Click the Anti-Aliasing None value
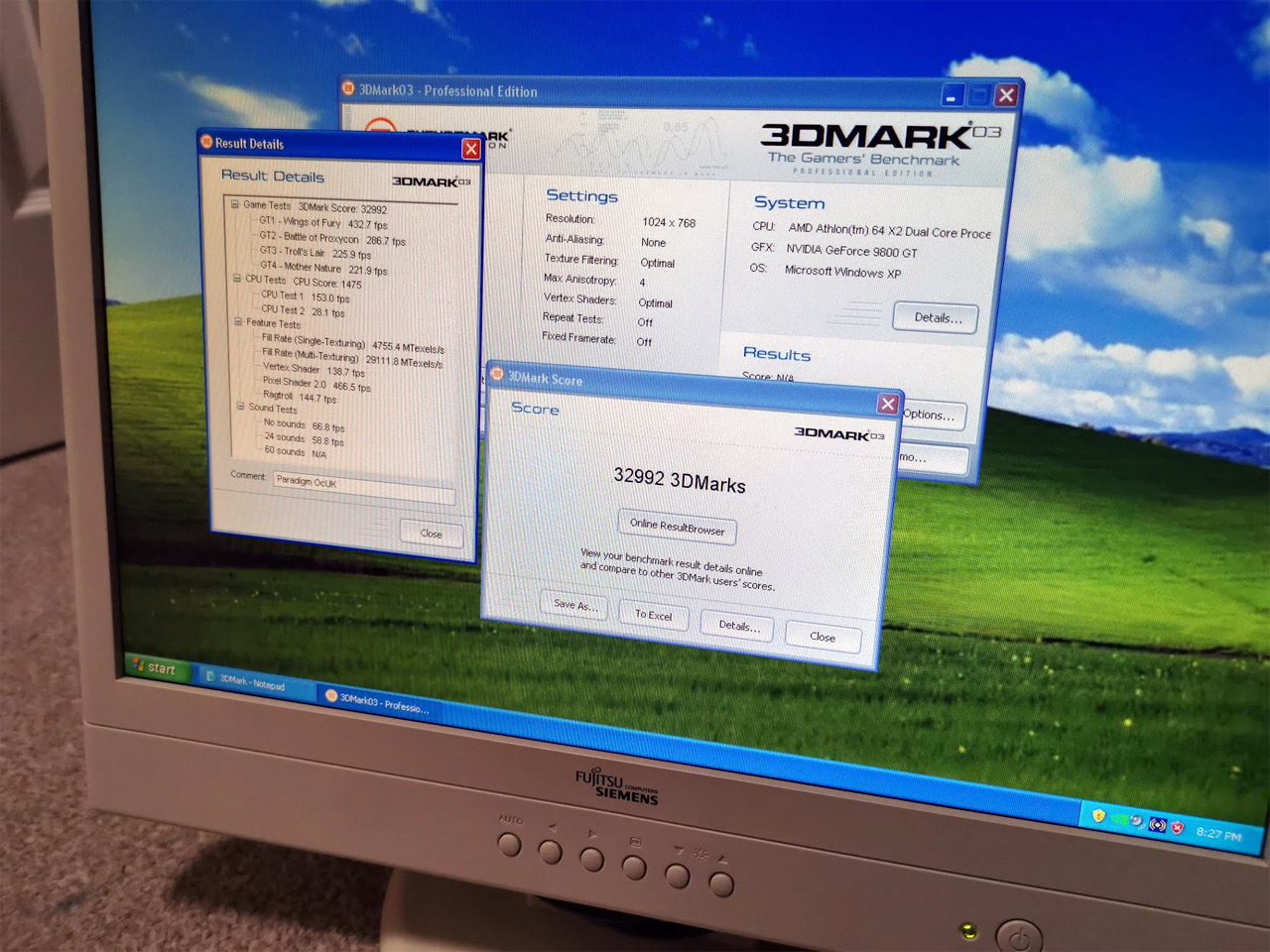Viewport: 1270px width, 952px height. tap(653, 242)
